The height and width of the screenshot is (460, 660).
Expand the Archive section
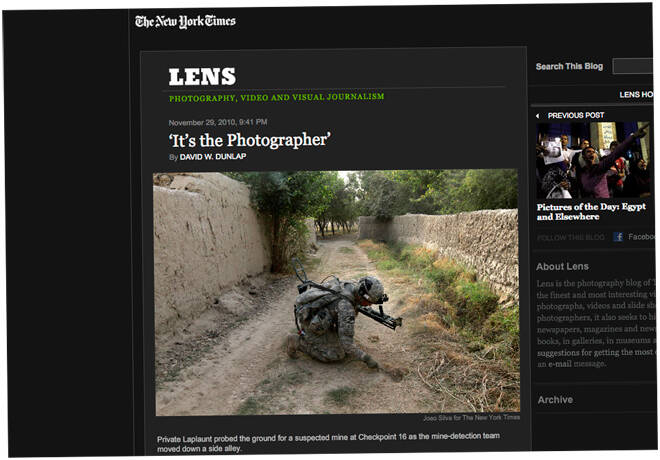[555, 400]
